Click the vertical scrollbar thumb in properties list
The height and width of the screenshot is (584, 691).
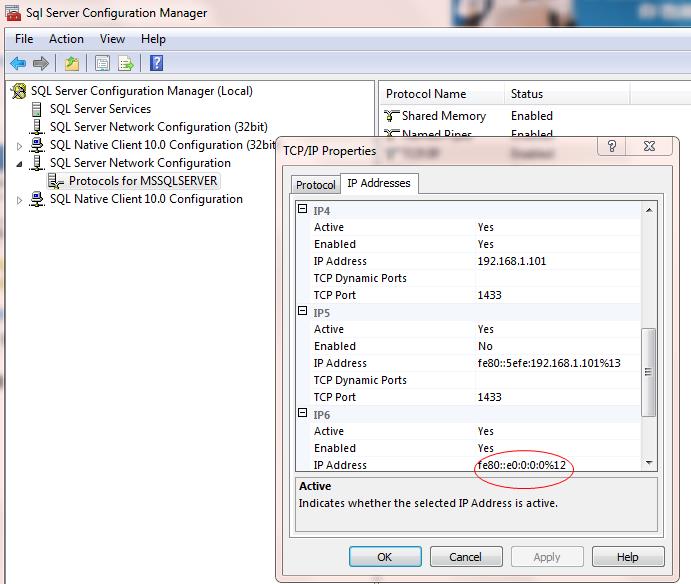pyautogui.click(x=648, y=372)
